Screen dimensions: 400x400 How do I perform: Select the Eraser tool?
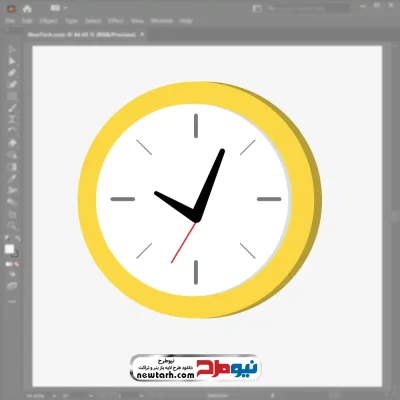(x=12, y=143)
